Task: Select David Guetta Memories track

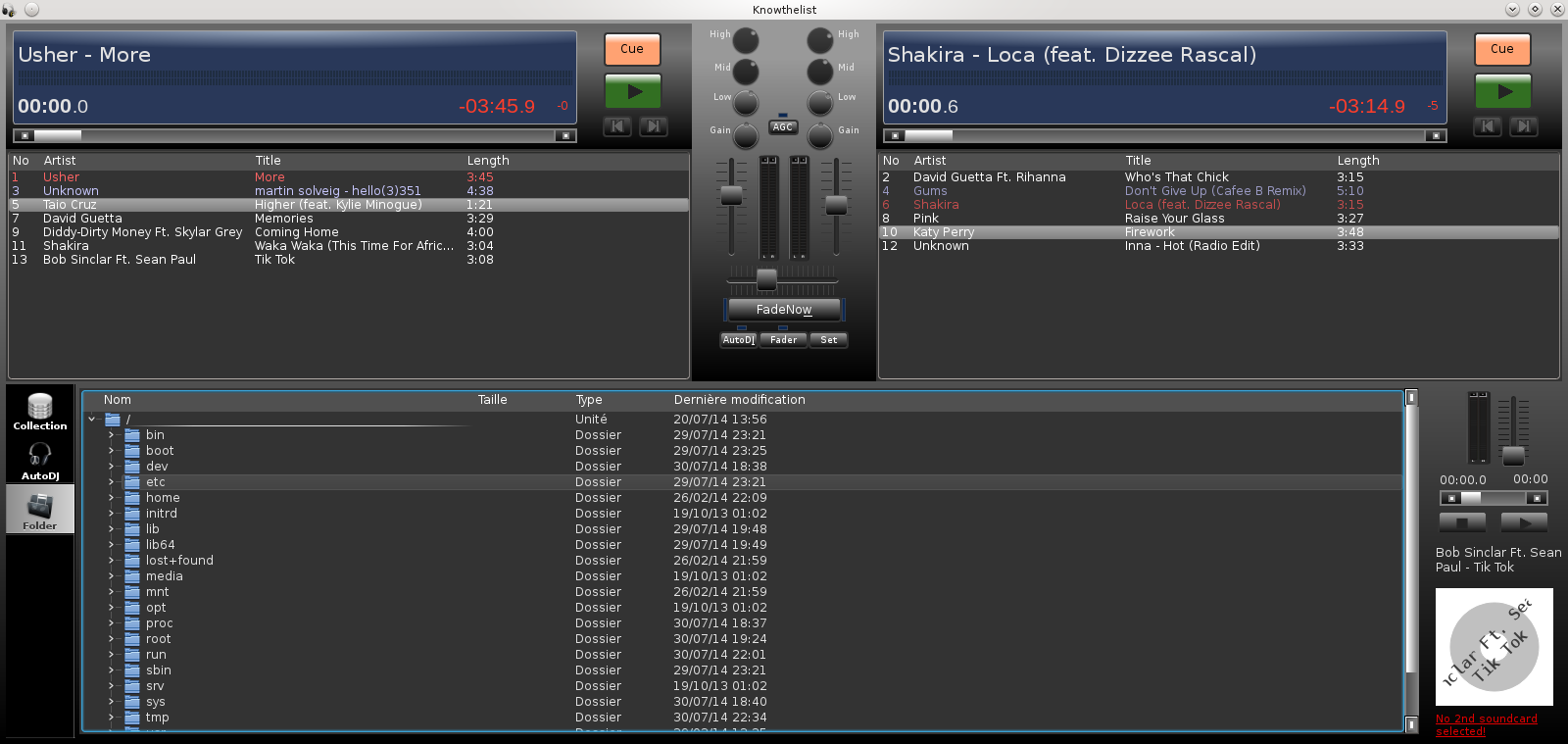Action: coord(349,219)
